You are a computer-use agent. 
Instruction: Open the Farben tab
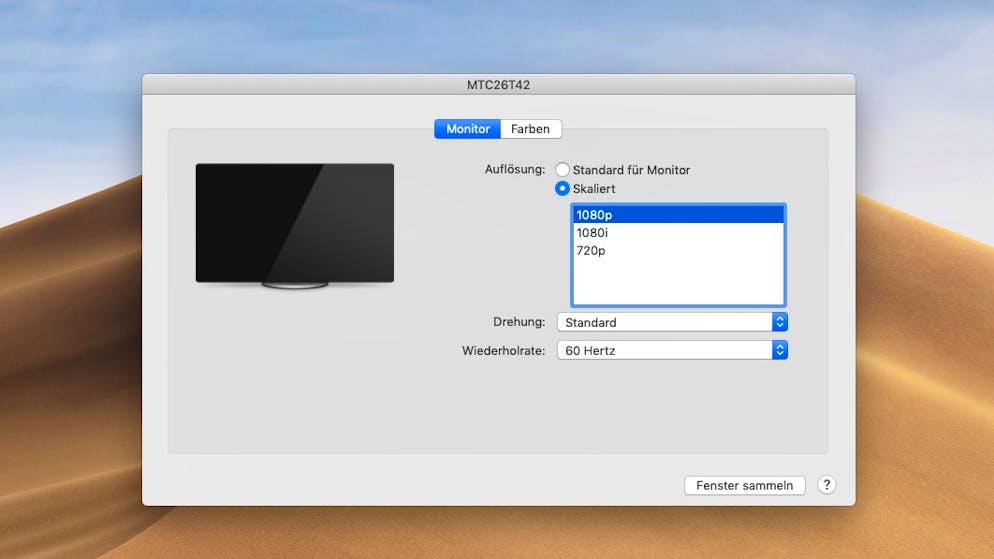point(531,129)
